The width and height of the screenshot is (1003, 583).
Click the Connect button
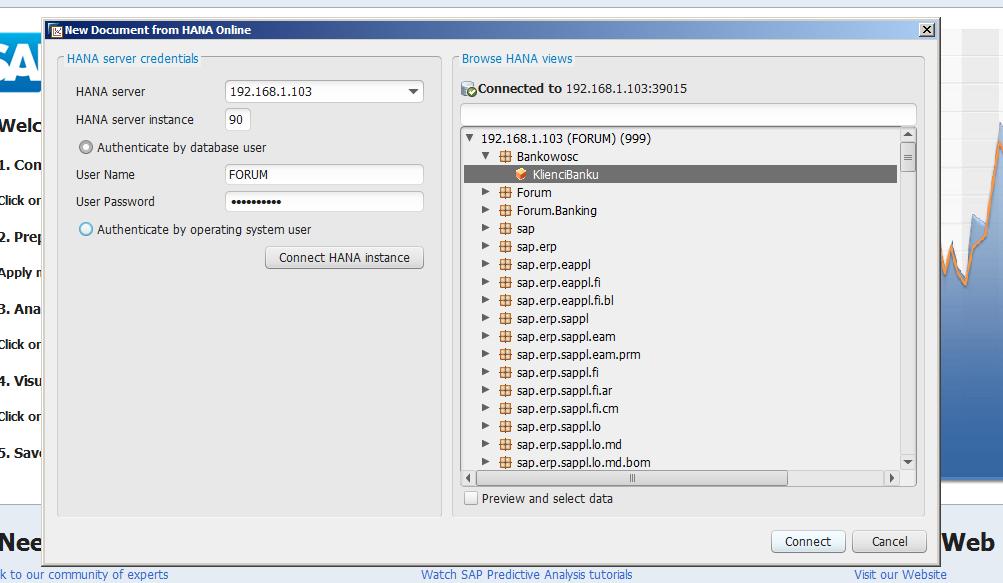point(808,541)
